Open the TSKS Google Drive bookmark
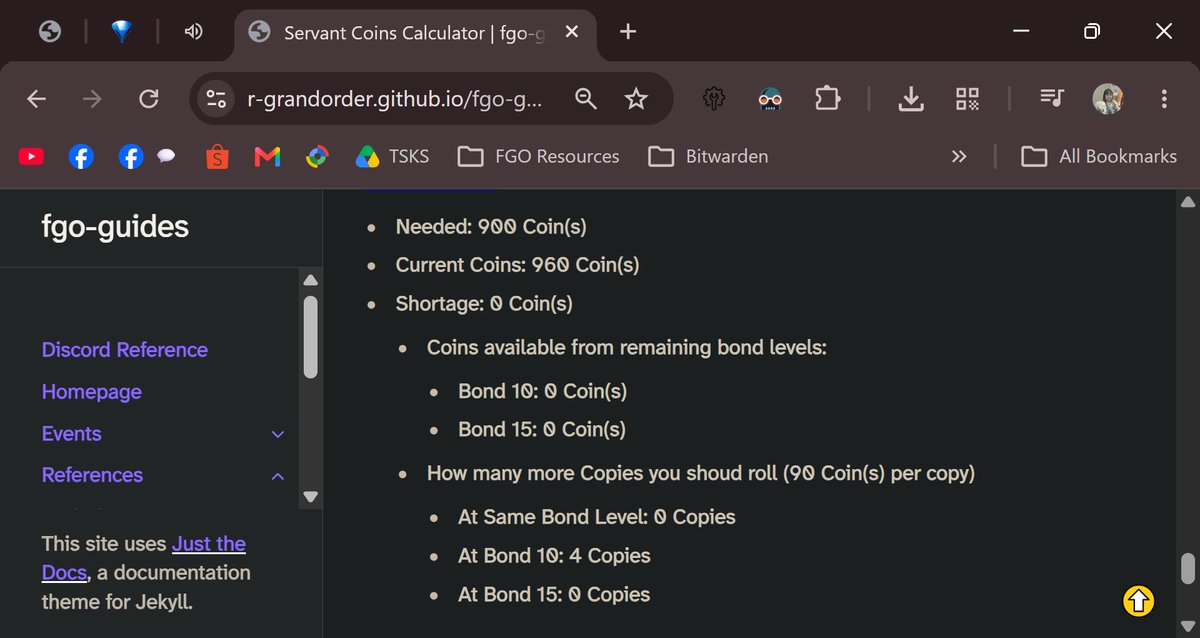 tap(392, 156)
